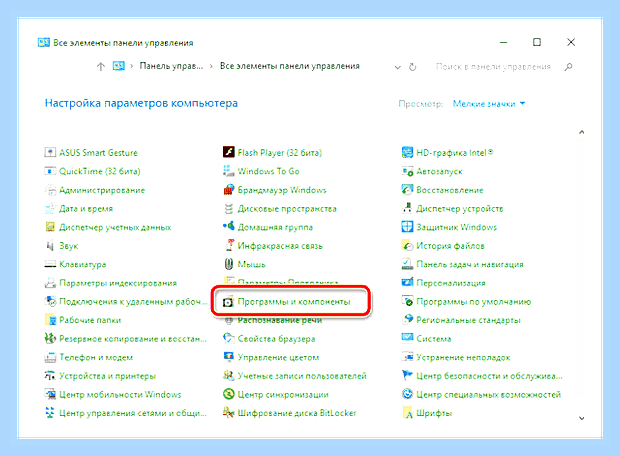
Task: Expand the address bar history dropdown arrow
Action: click(398, 67)
